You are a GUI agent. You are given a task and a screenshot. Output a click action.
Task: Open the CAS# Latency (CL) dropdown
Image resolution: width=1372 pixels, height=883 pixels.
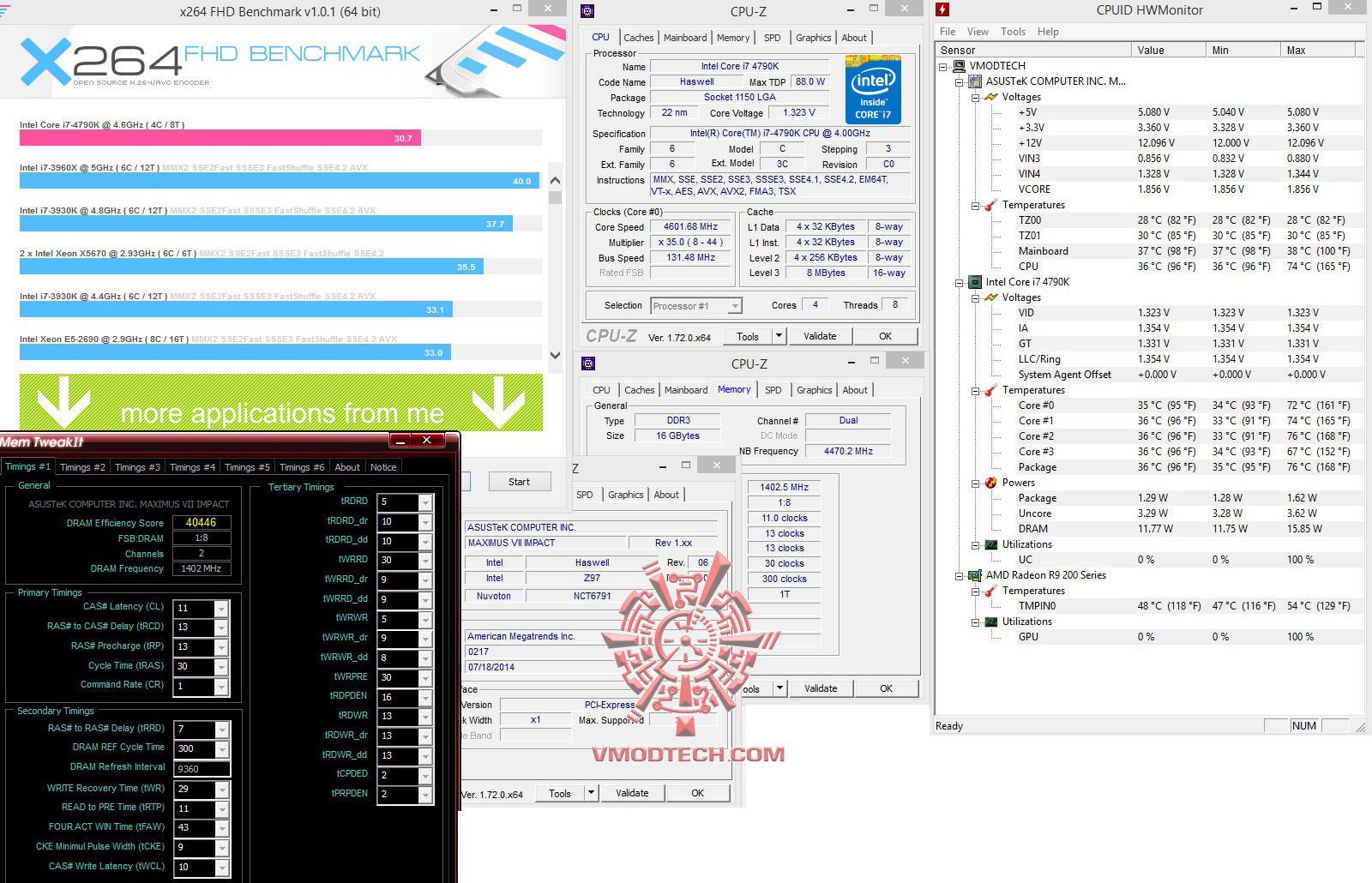pos(221,609)
